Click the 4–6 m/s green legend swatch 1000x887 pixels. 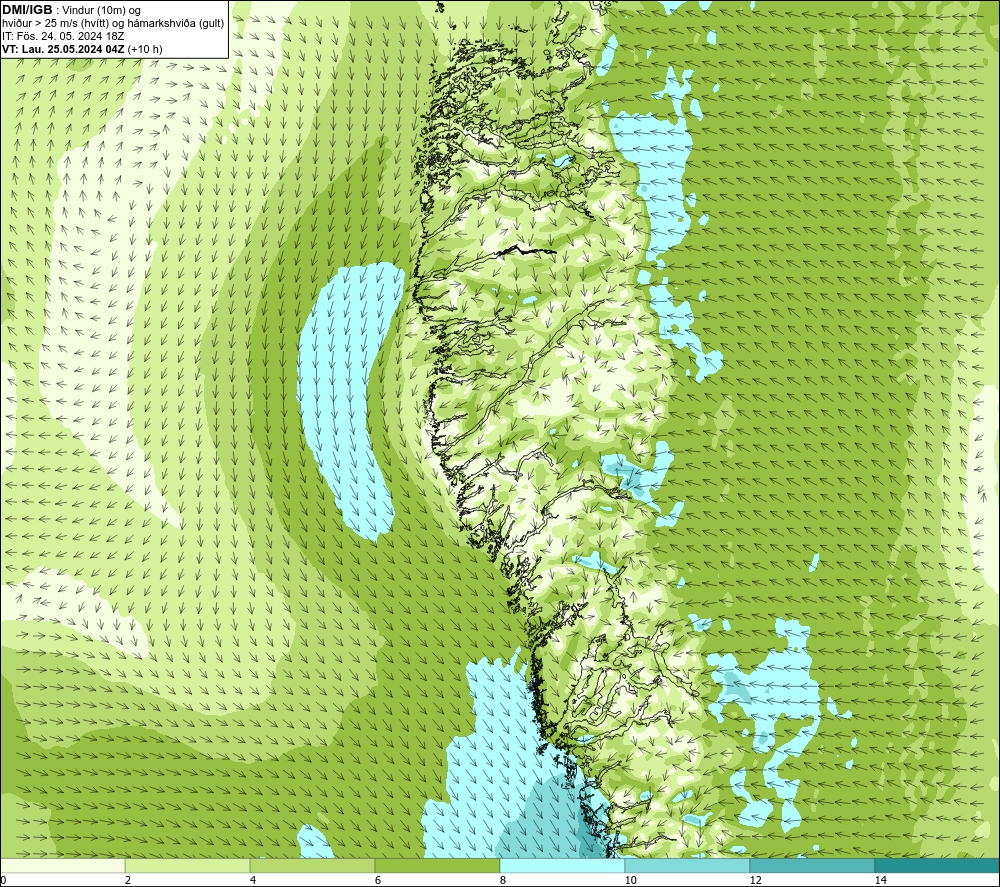click(x=312, y=865)
